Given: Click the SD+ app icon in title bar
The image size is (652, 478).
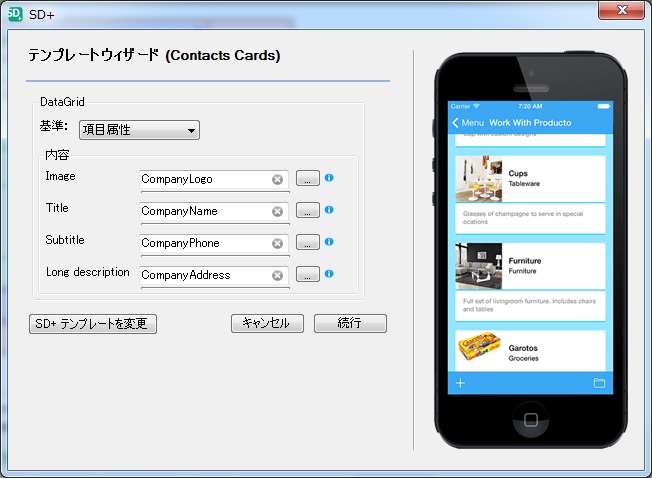Looking at the screenshot, I should (15, 14).
